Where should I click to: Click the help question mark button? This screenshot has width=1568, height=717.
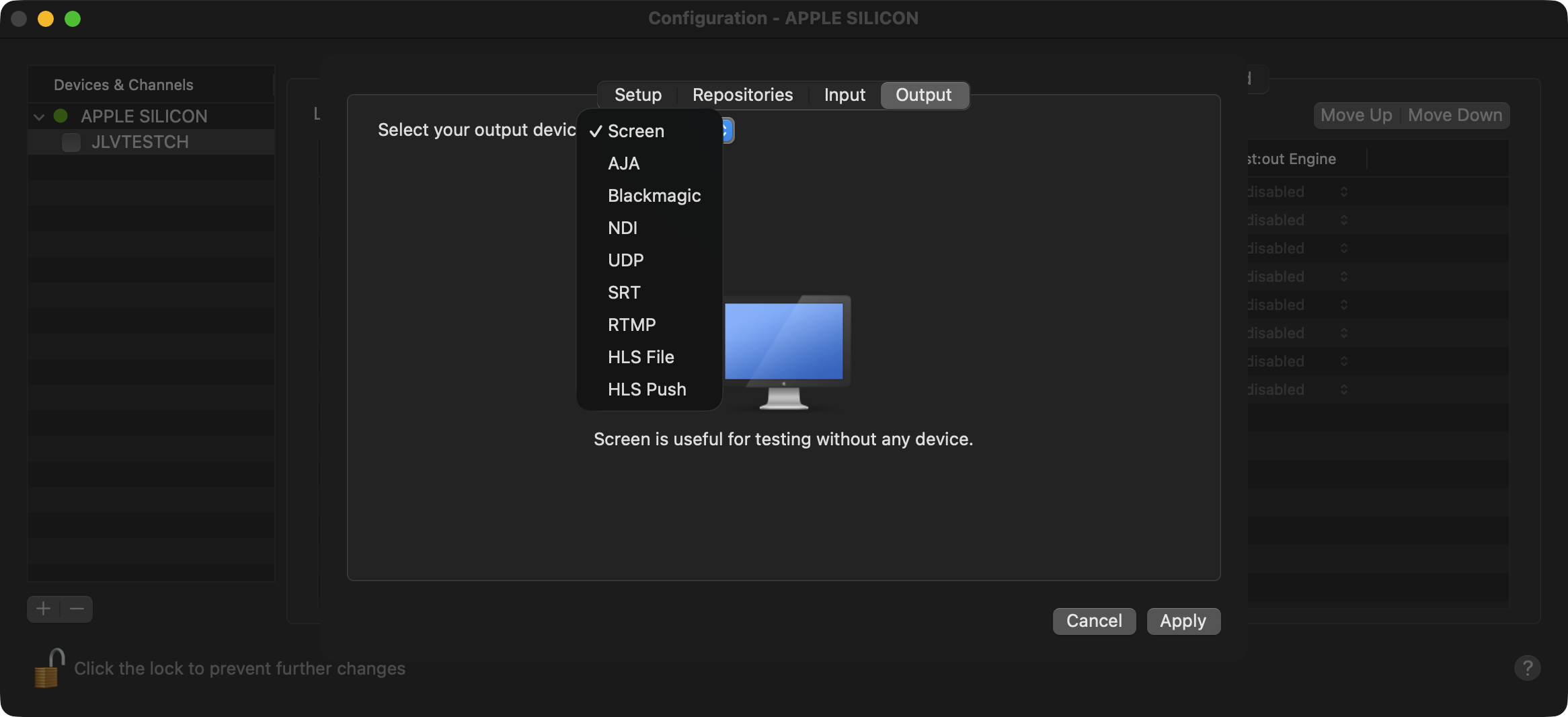point(1527,668)
